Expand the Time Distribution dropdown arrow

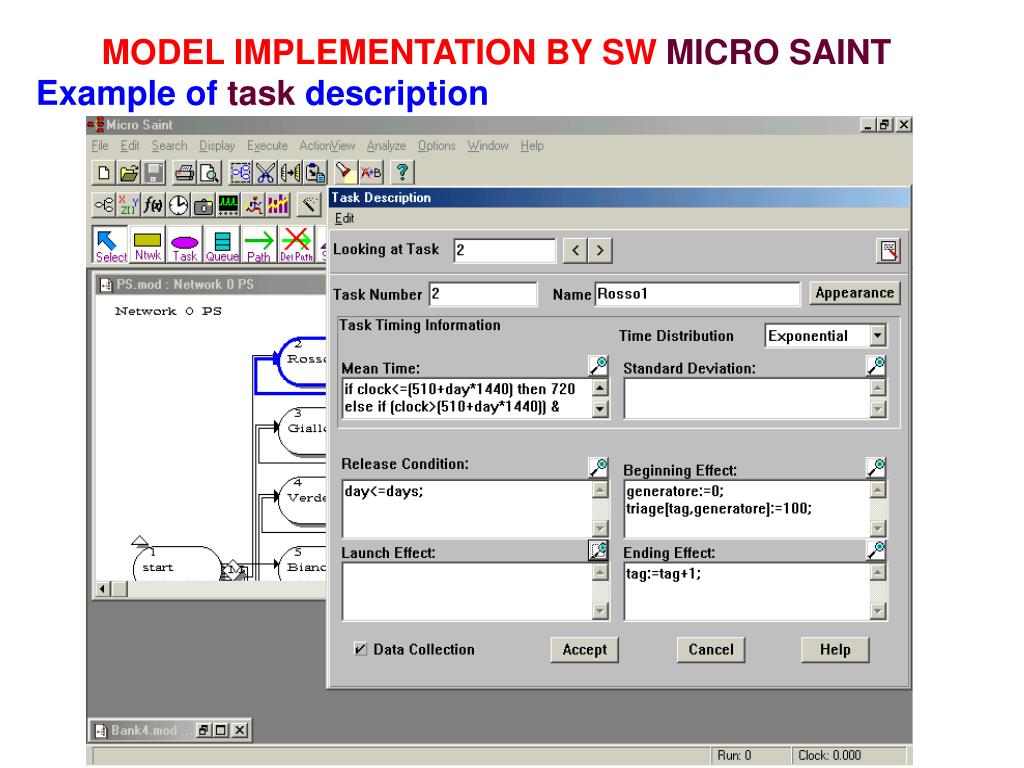click(x=878, y=336)
